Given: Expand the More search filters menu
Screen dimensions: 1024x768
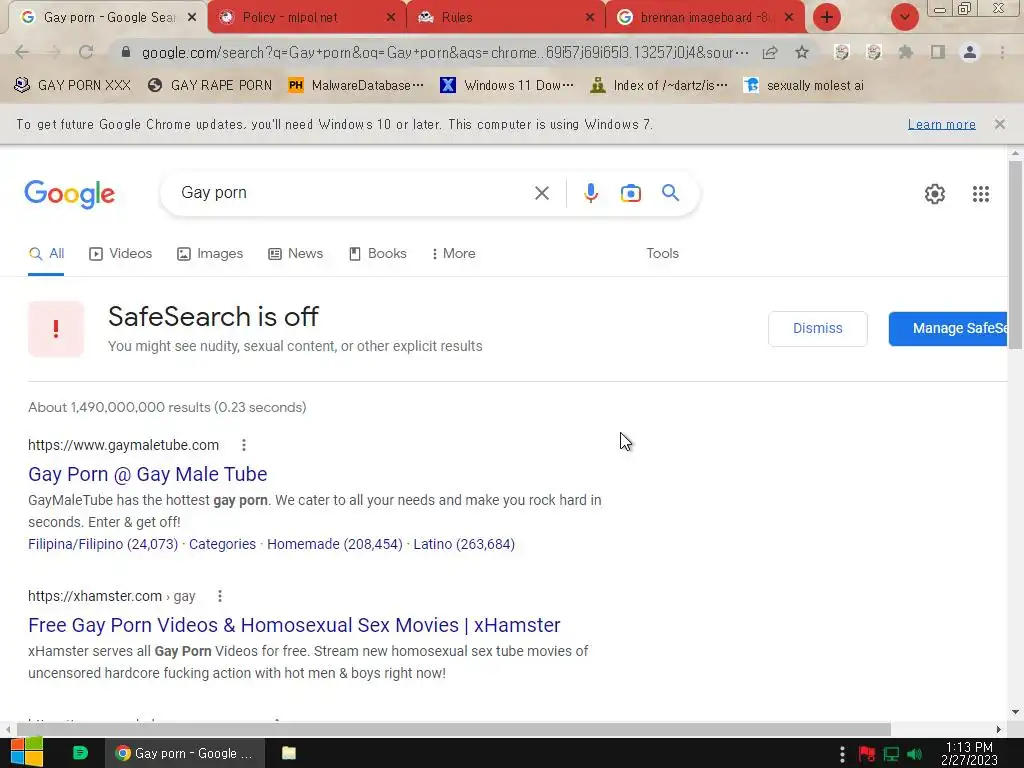Looking at the screenshot, I should pos(453,253).
